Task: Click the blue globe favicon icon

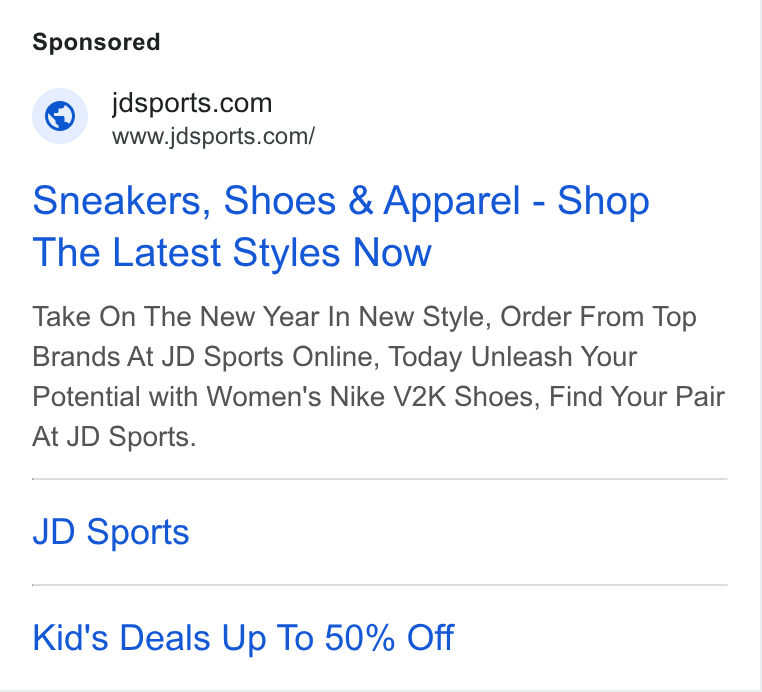Action: [x=60, y=116]
